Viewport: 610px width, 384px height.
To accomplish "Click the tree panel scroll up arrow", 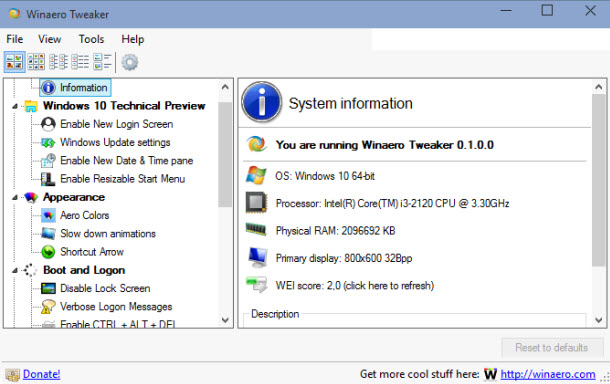I will pos(225,87).
